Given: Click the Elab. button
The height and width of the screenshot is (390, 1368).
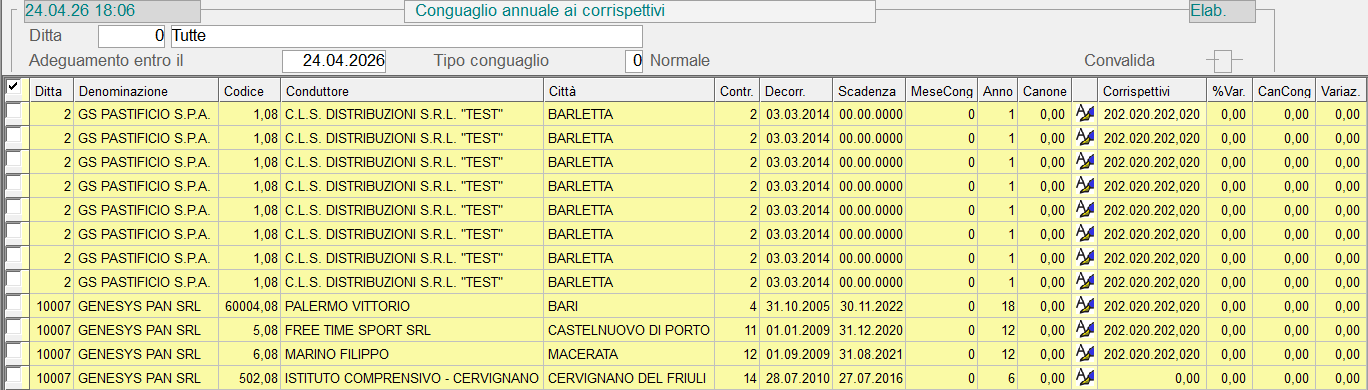Looking at the screenshot, I should pyautogui.click(x=1221, y=12).
